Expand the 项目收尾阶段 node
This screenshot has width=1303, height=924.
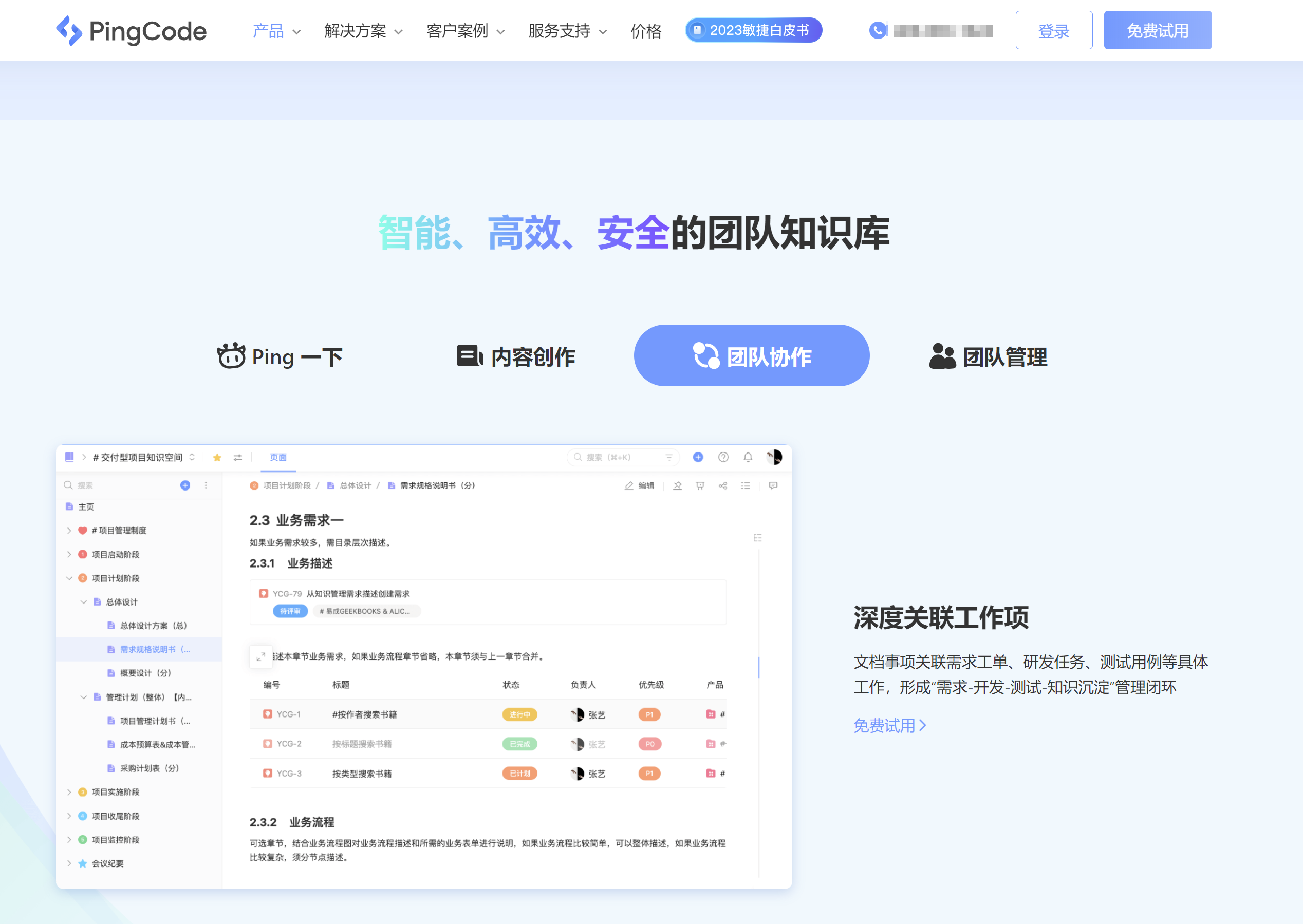tap(69, 816)
